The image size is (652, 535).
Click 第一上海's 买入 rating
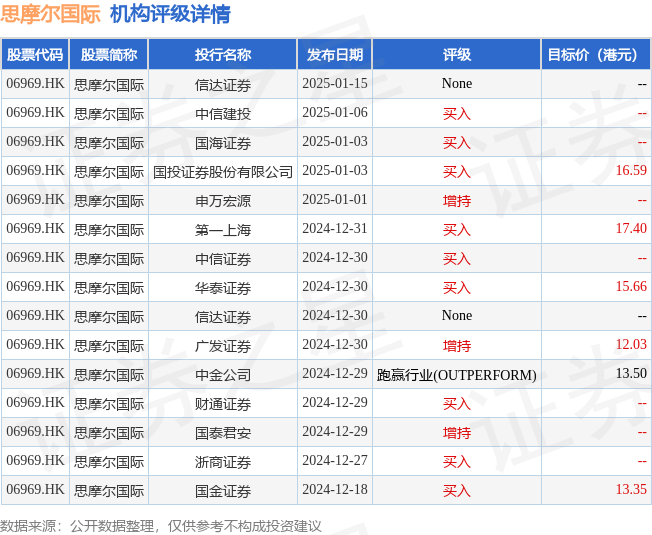(457, 230)
